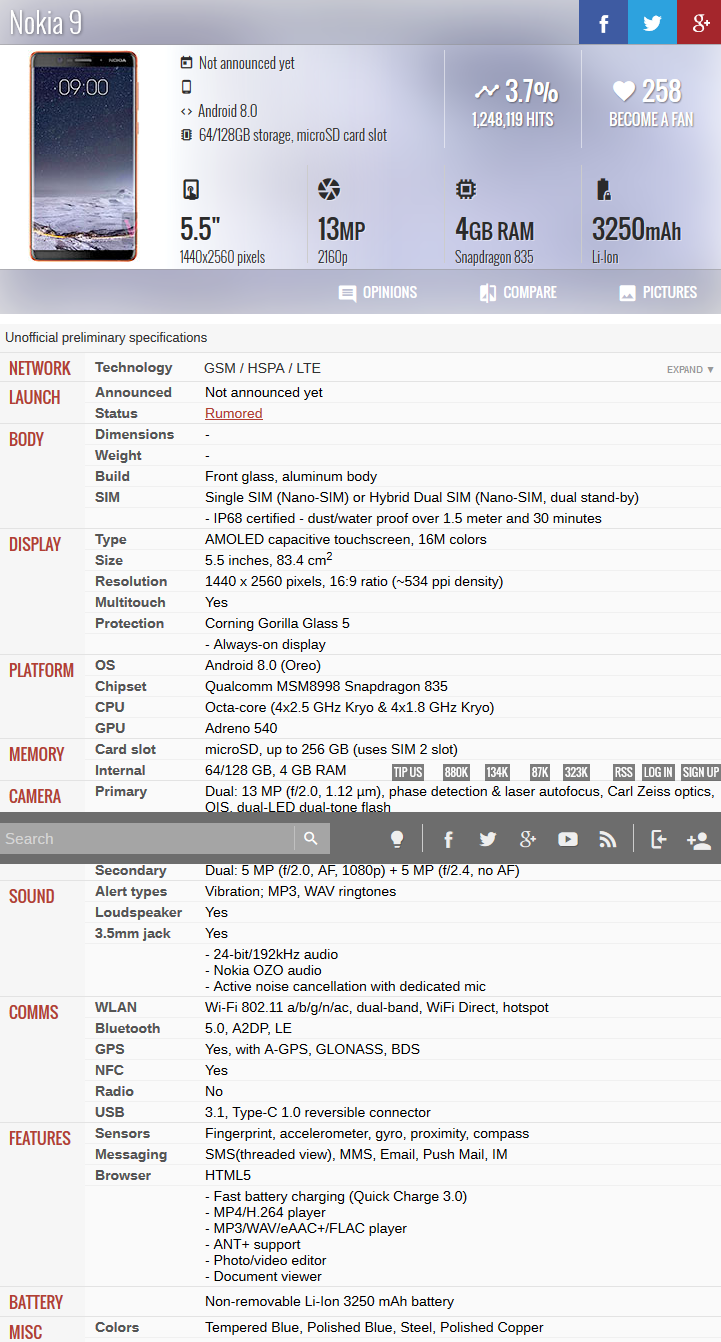Click the 880K followers badge
Image resolution: width=721 pixels, height=1342 pixels.
(x=457, y=772)
